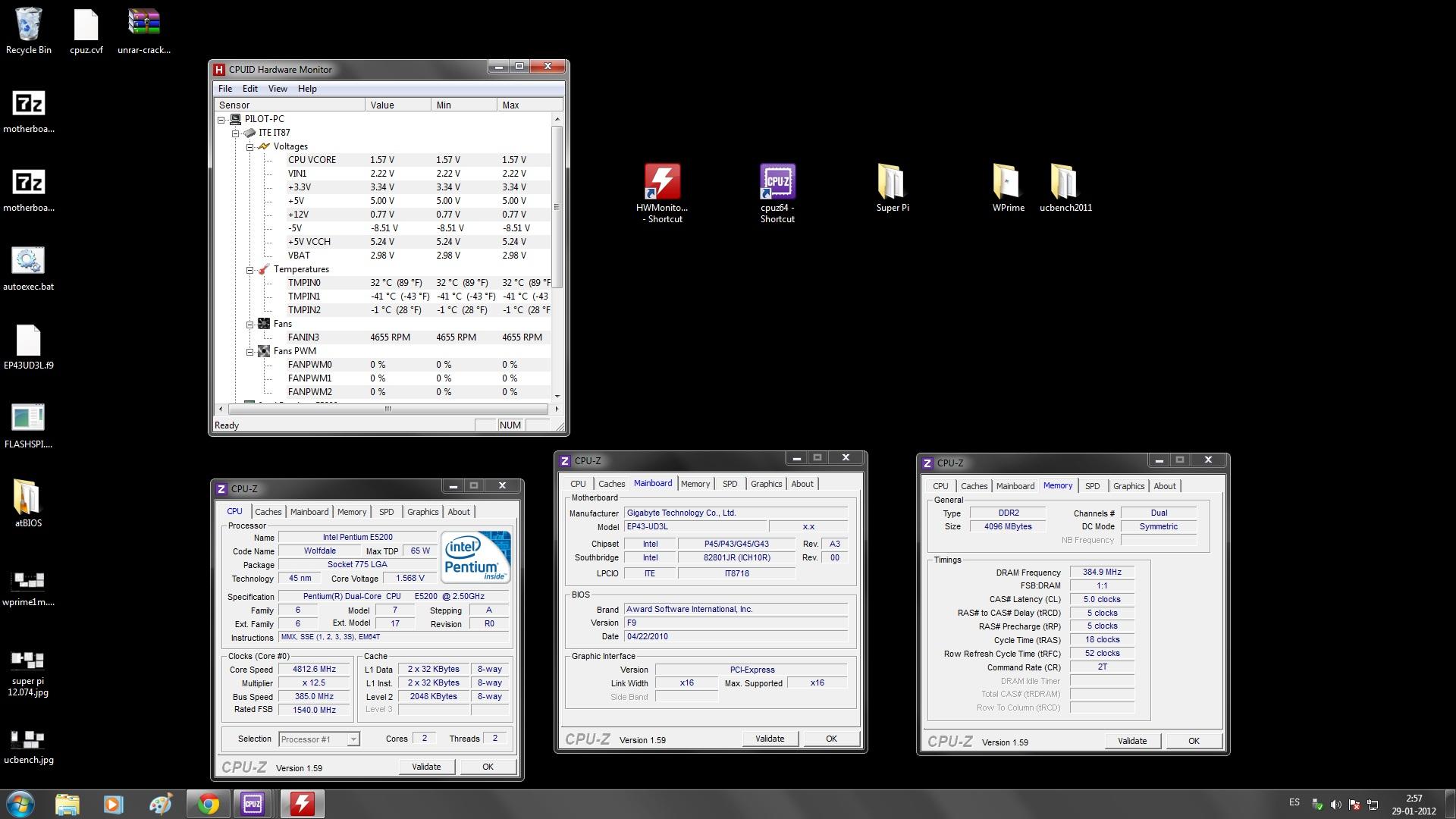Click the taskbar clock showing 2:57
1456x819 pixels.
coord(1414,799)
